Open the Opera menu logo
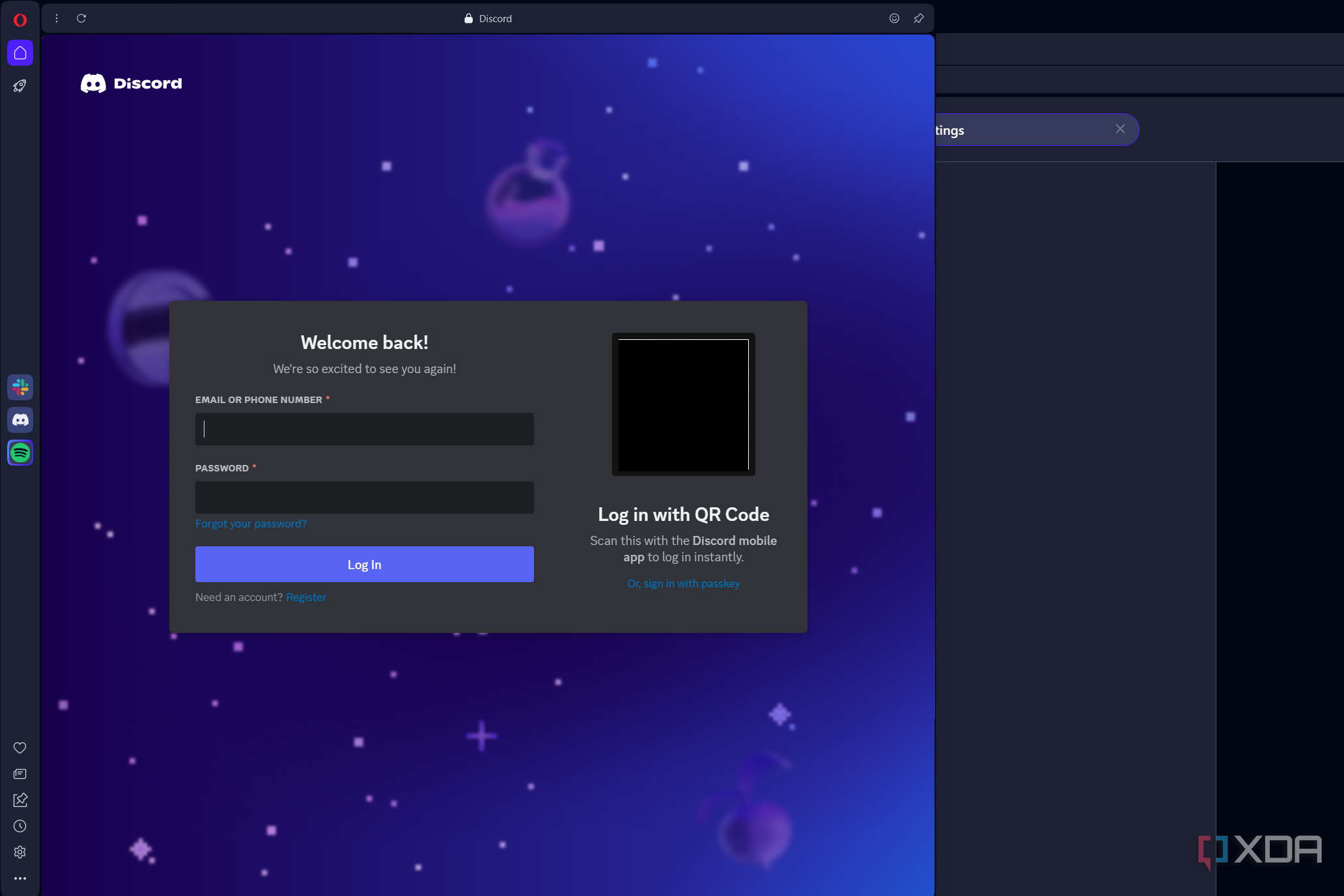 [20, 20]
